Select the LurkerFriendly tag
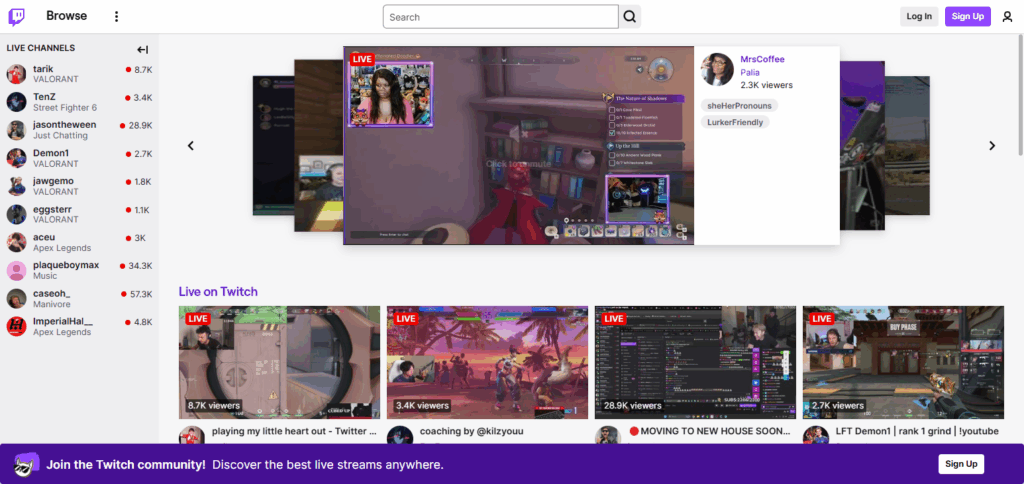Viewport: 1024px width, 484px height. 735,122
